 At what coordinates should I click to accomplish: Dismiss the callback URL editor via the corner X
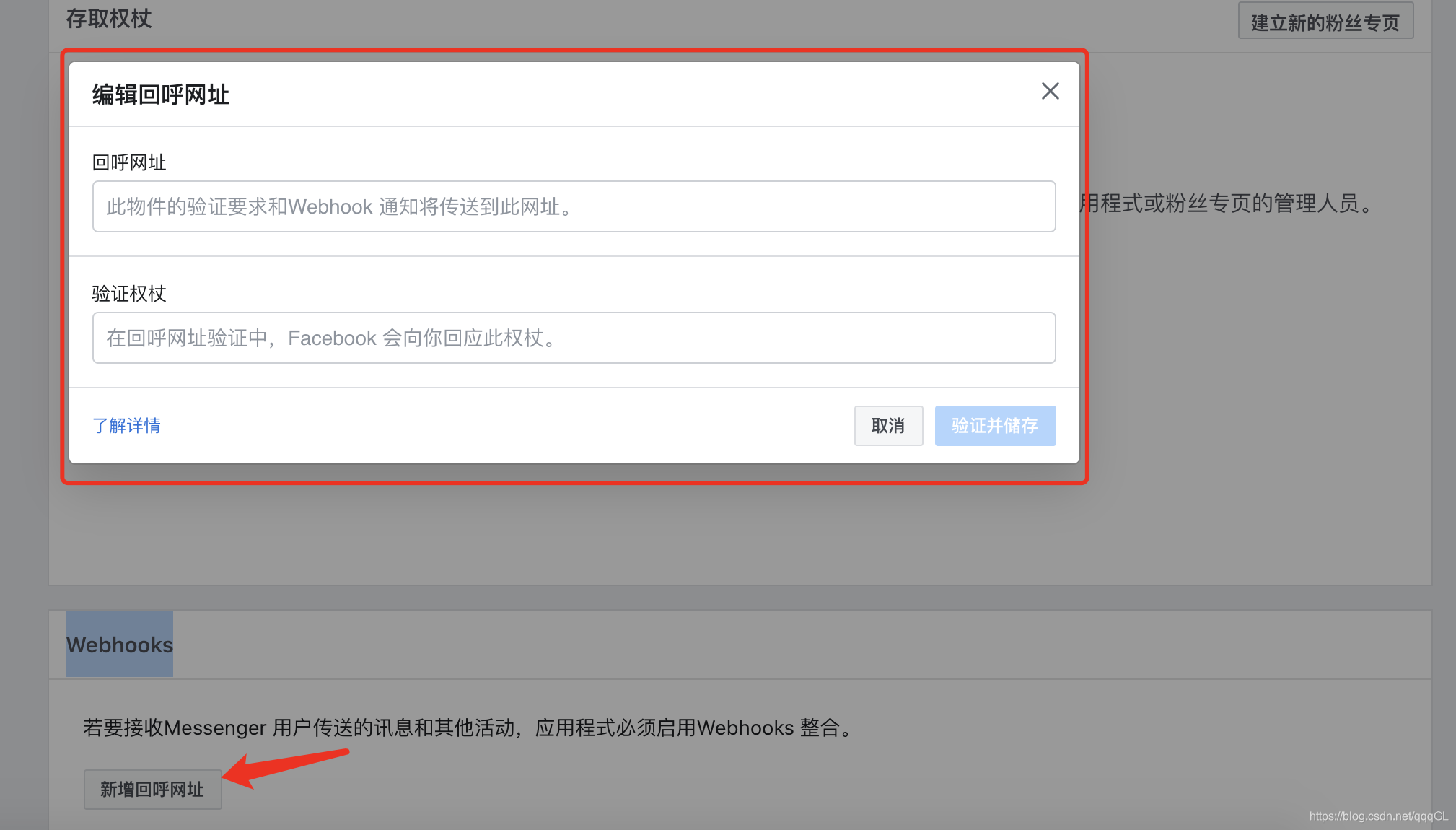1050,91
